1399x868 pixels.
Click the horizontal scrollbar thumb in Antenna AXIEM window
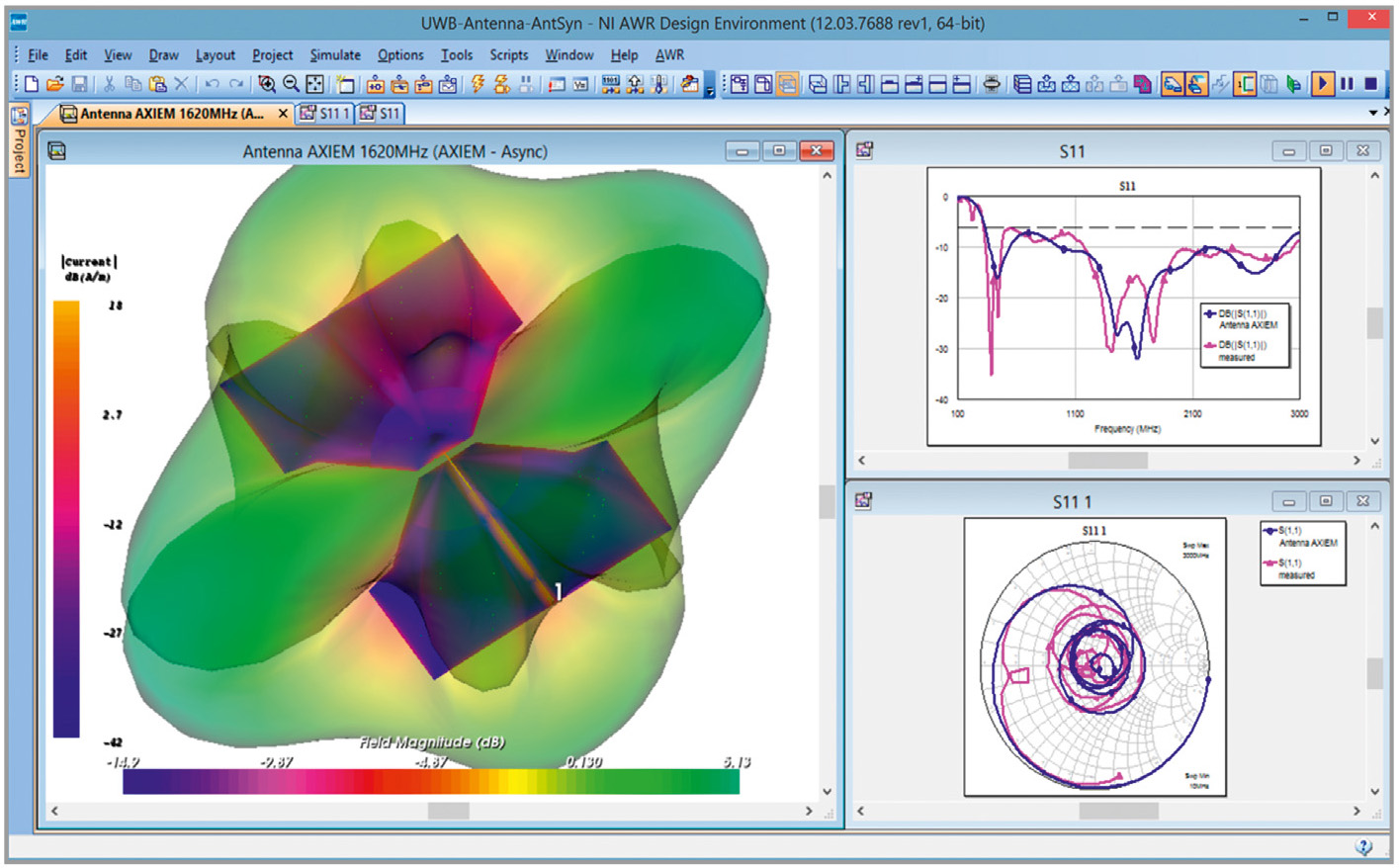[x=448, y=811]
